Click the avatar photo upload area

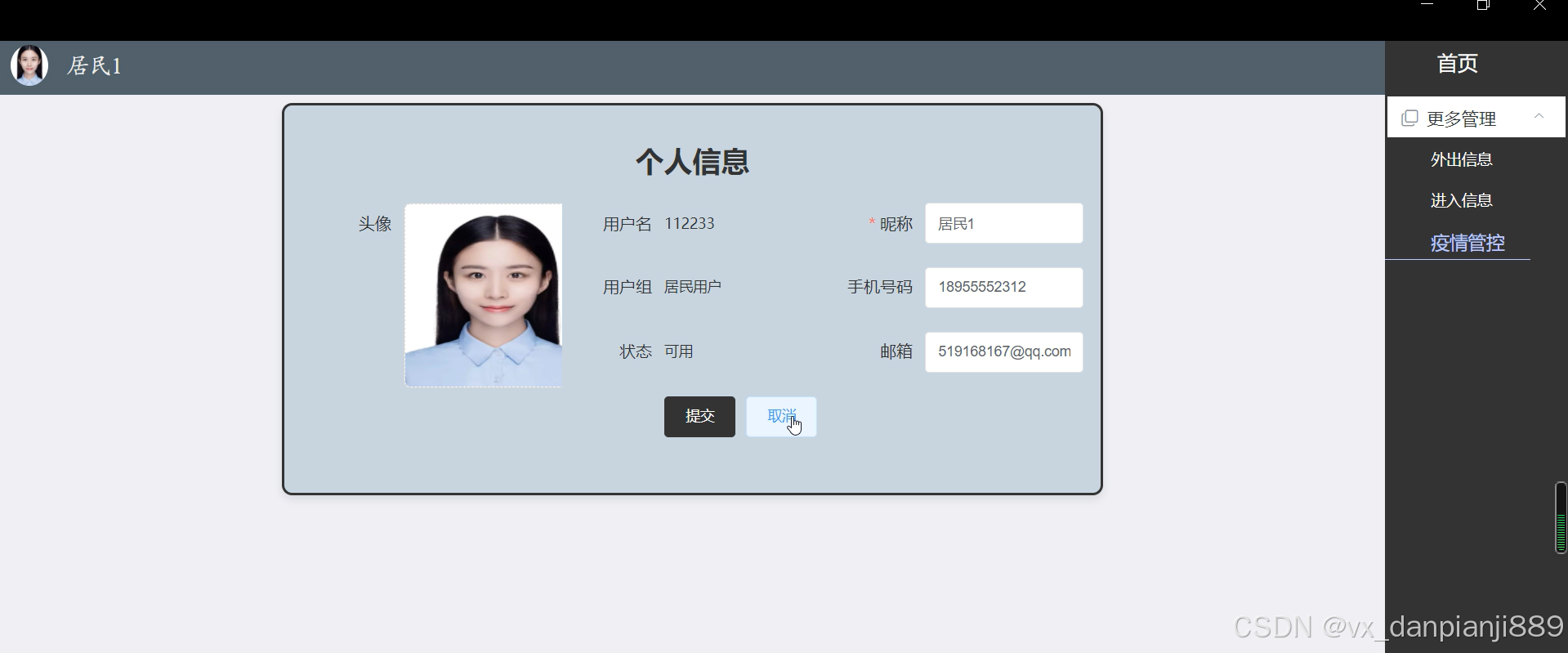click(484, 295)
